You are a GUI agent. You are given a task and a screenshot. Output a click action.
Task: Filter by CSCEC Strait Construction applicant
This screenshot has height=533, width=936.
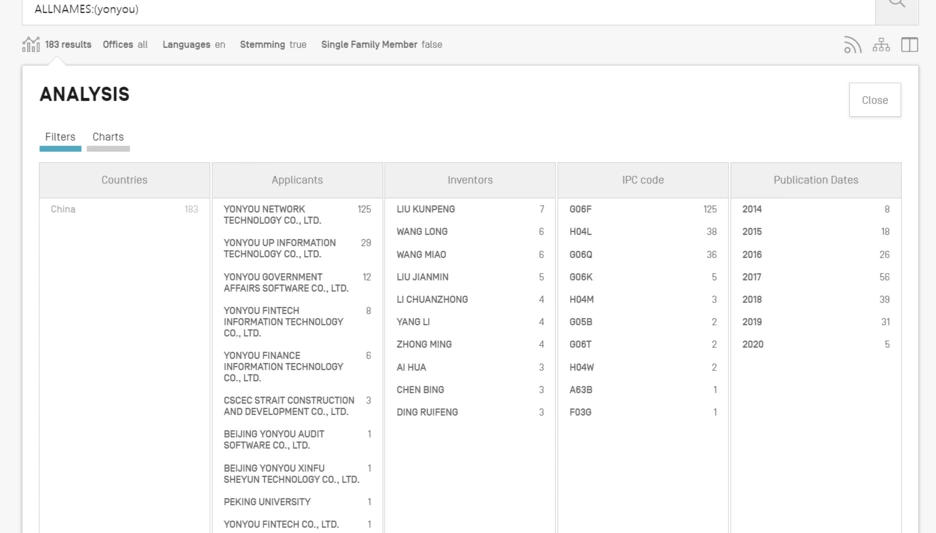(x=297, y=406)
